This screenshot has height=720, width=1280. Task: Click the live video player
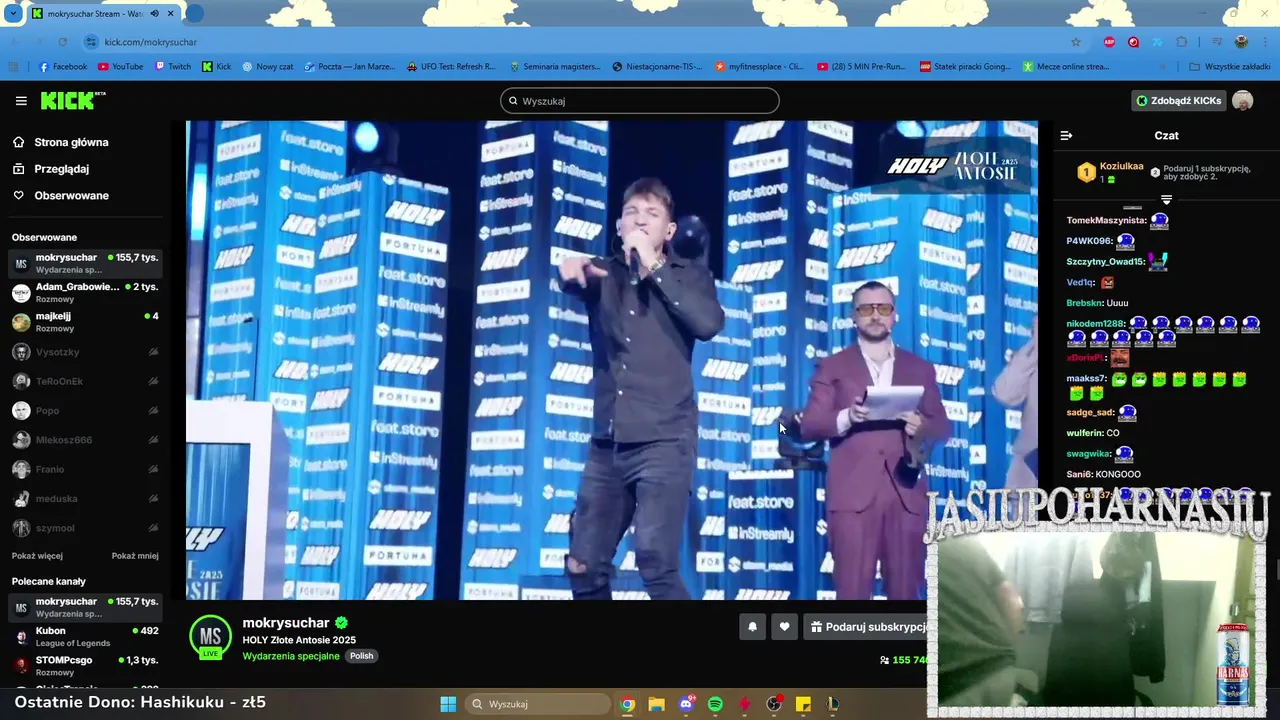pyautogui.click(x=612, y=360)
